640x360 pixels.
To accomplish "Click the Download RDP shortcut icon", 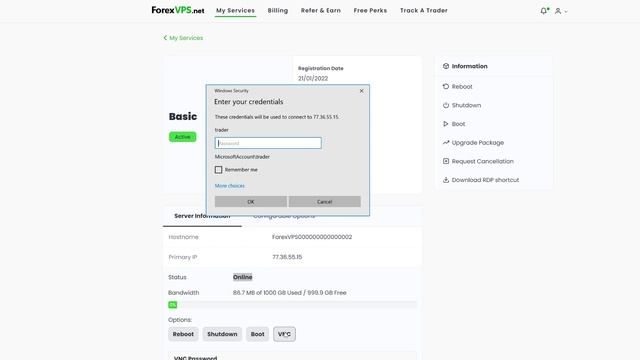I will [446, 180].
